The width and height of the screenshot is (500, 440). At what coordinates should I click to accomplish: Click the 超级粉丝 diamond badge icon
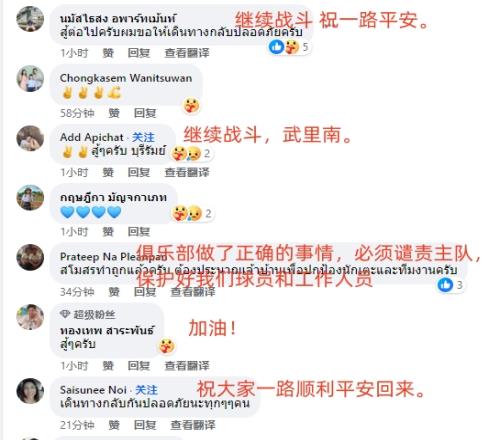[x=65, y=314]
